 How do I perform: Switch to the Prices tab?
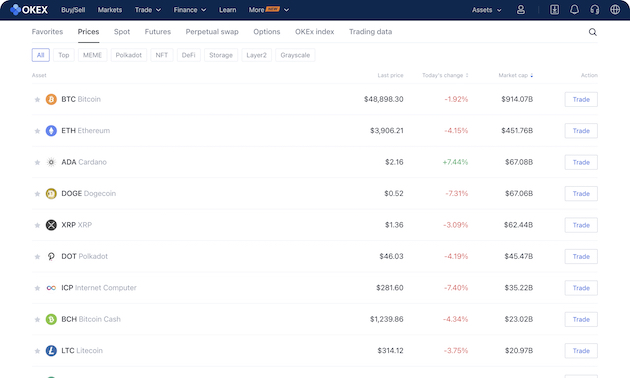88,32
